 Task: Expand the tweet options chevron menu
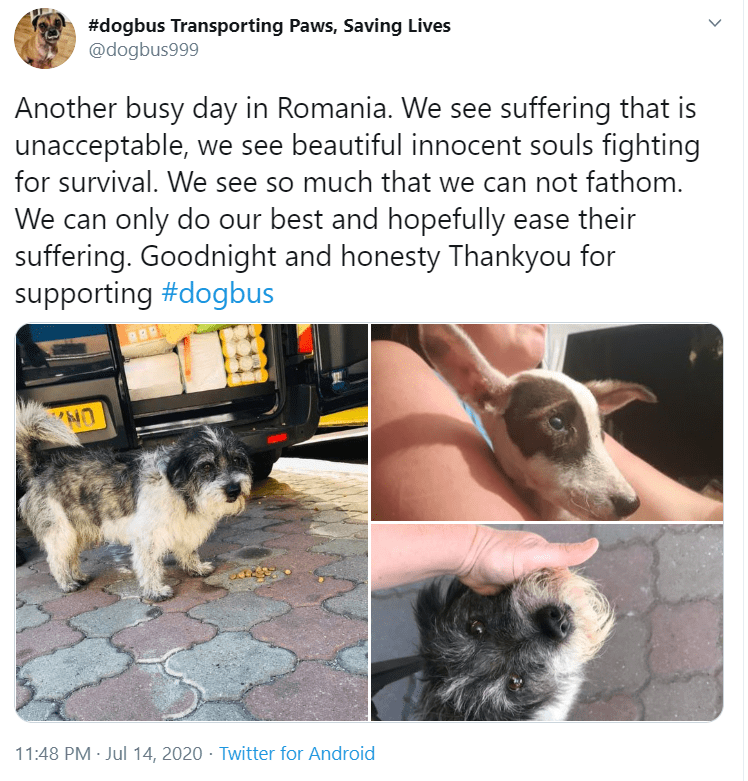[x=715, y=23]
